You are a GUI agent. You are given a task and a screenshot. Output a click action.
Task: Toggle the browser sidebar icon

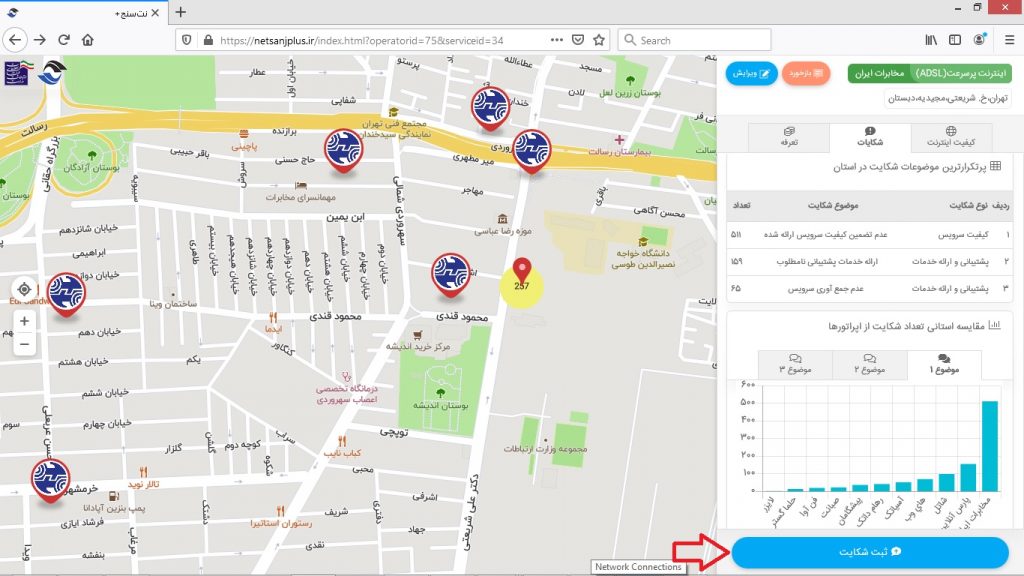955,40
